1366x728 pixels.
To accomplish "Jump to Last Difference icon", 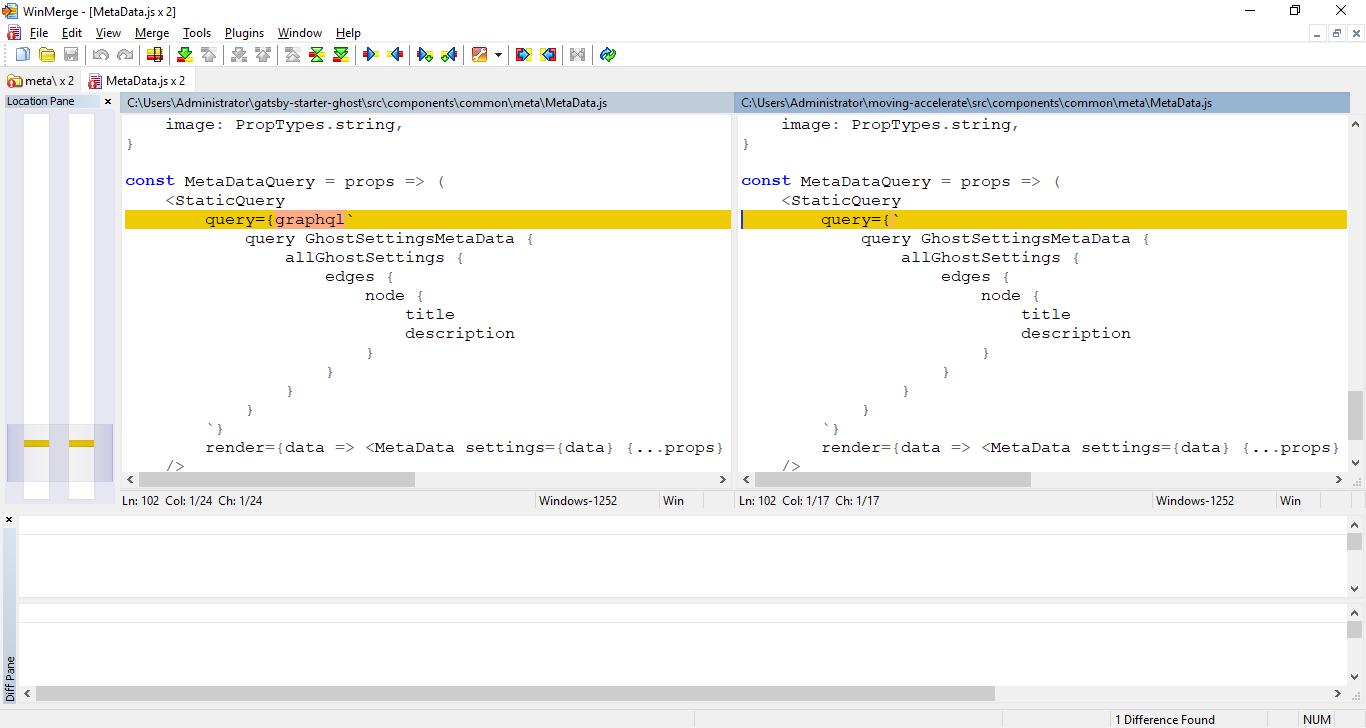I will click(x=341, y=54).
